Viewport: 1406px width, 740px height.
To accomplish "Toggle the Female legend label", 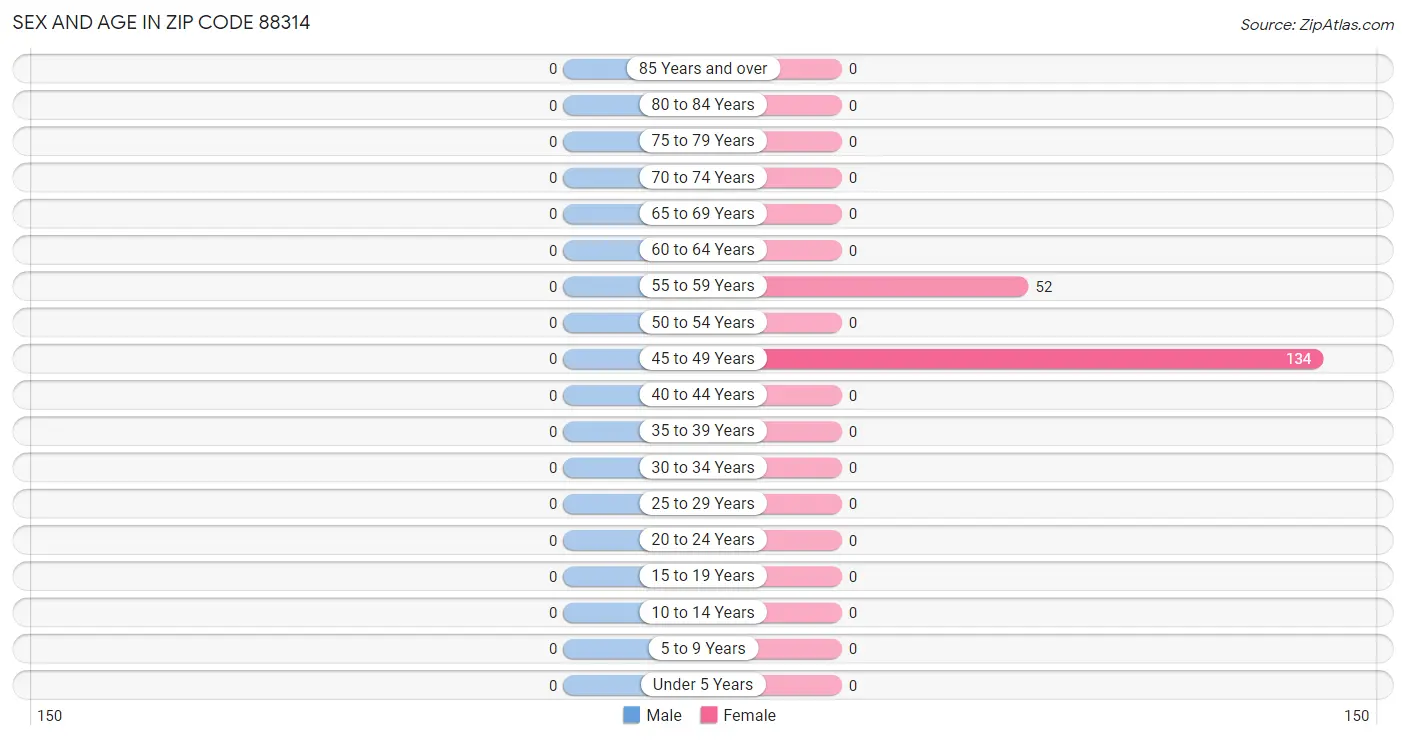I will 750,715.
